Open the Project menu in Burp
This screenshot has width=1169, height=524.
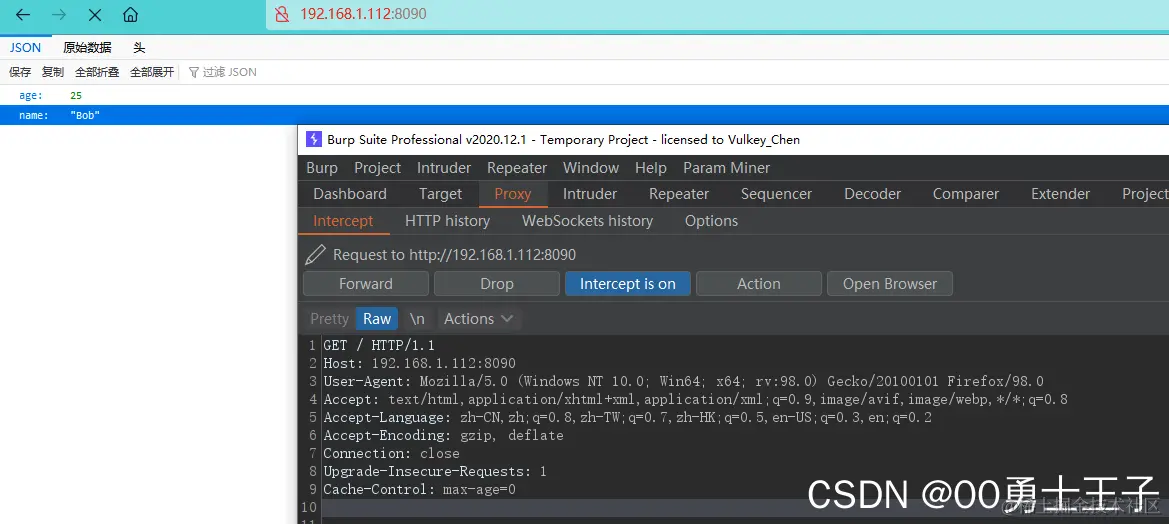[x=377, y=168]
